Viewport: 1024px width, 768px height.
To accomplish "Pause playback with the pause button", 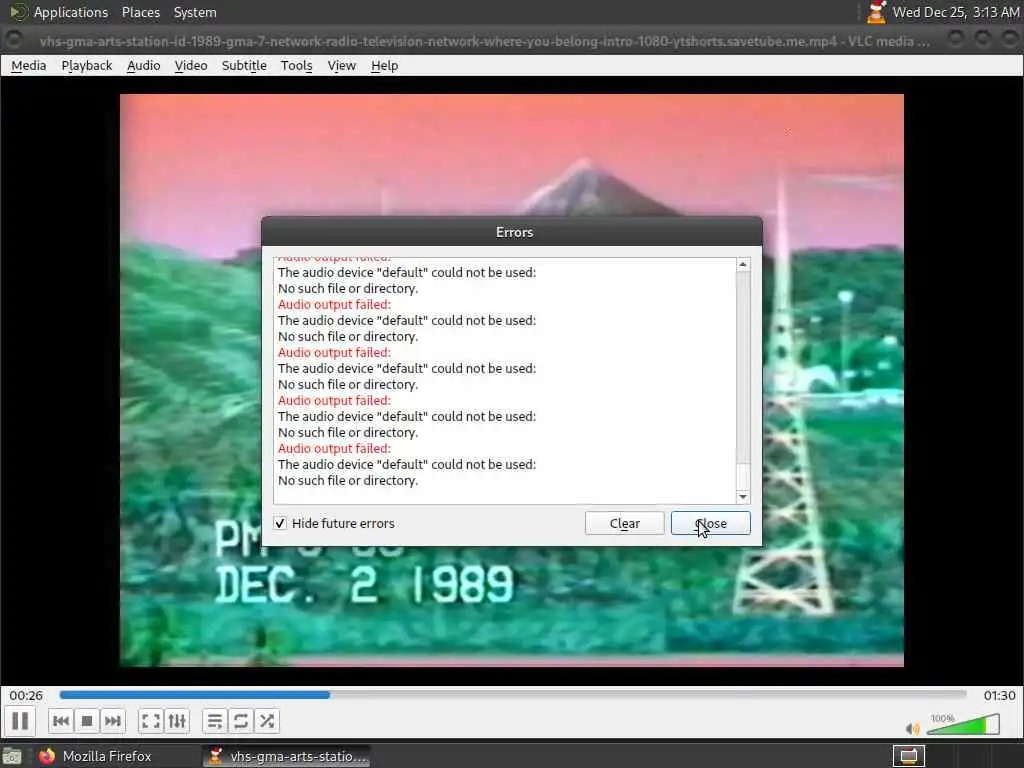I will (x=20, y=721).
